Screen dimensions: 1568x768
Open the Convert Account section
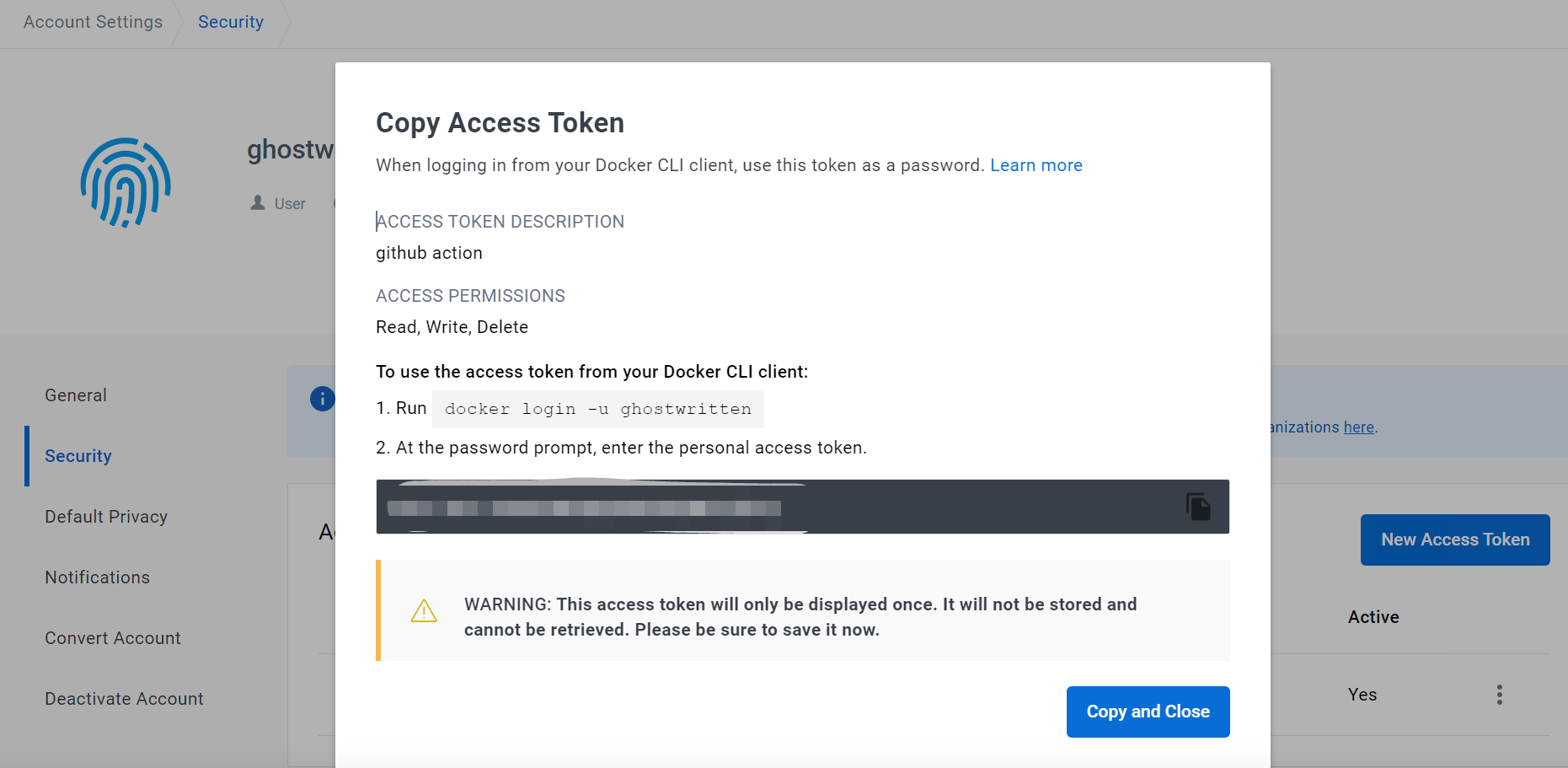(113, 638)
